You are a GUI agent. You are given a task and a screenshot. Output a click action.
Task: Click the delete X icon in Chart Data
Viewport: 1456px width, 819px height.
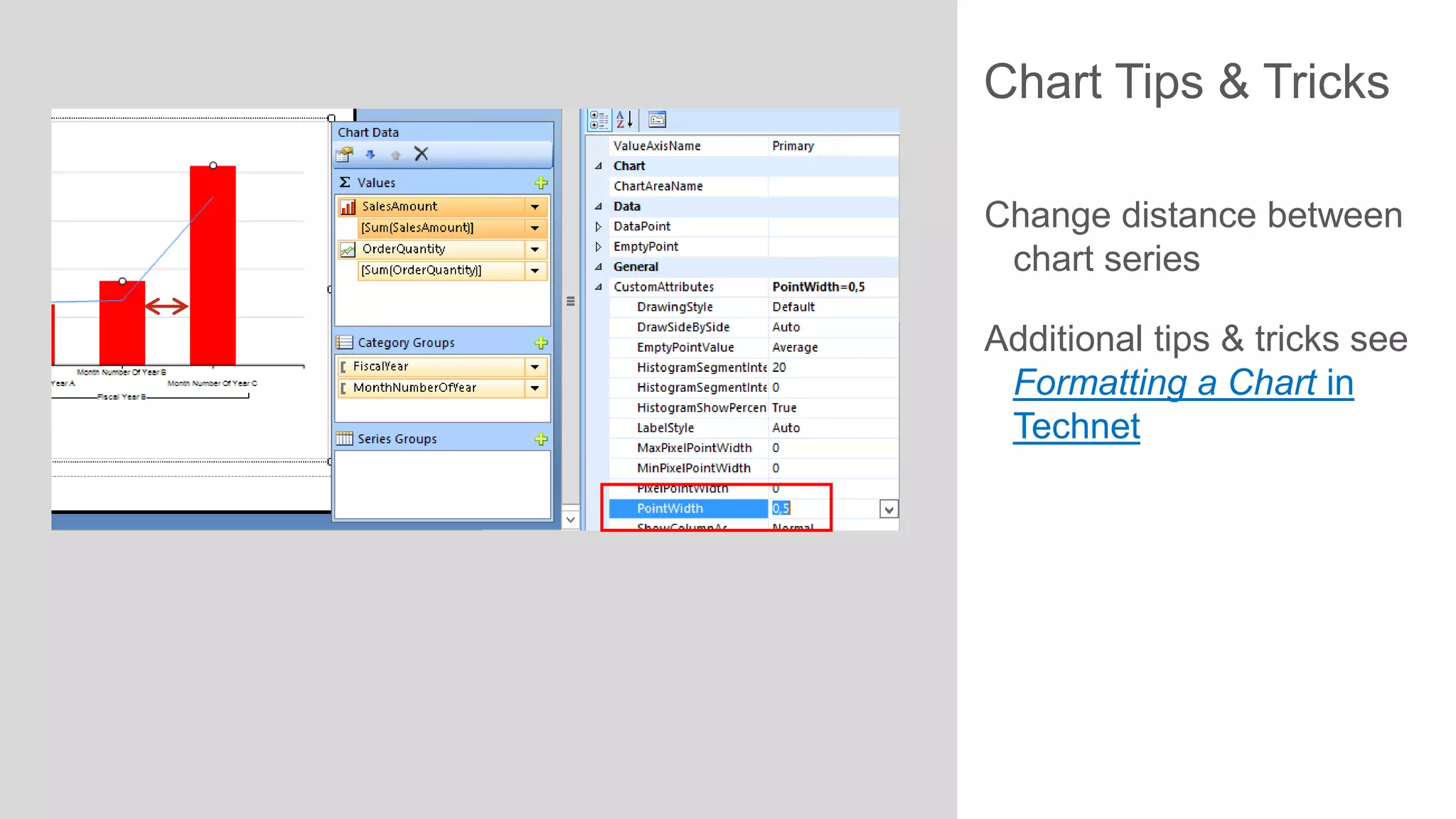422,154
